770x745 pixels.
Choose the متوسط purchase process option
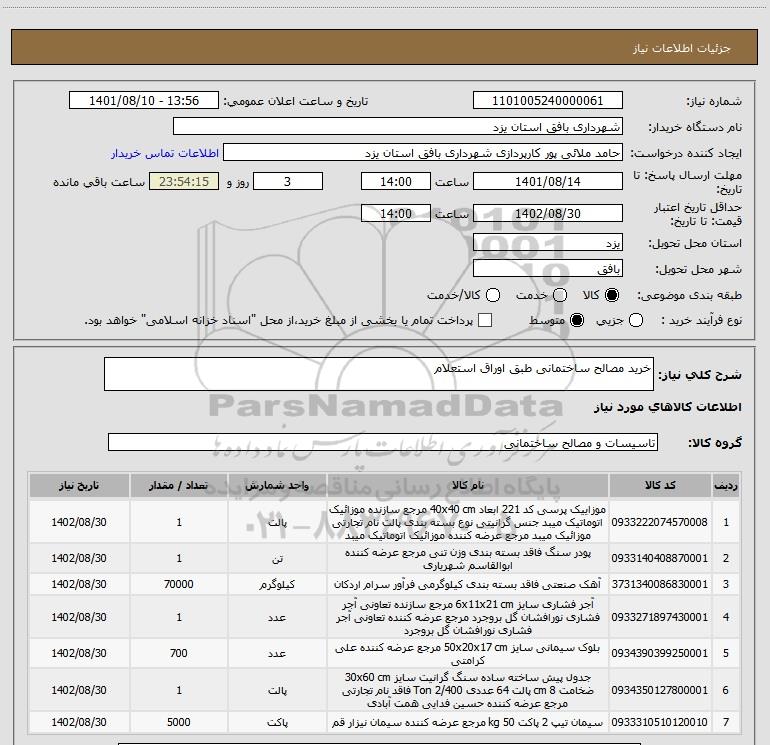tap(577, 320)
